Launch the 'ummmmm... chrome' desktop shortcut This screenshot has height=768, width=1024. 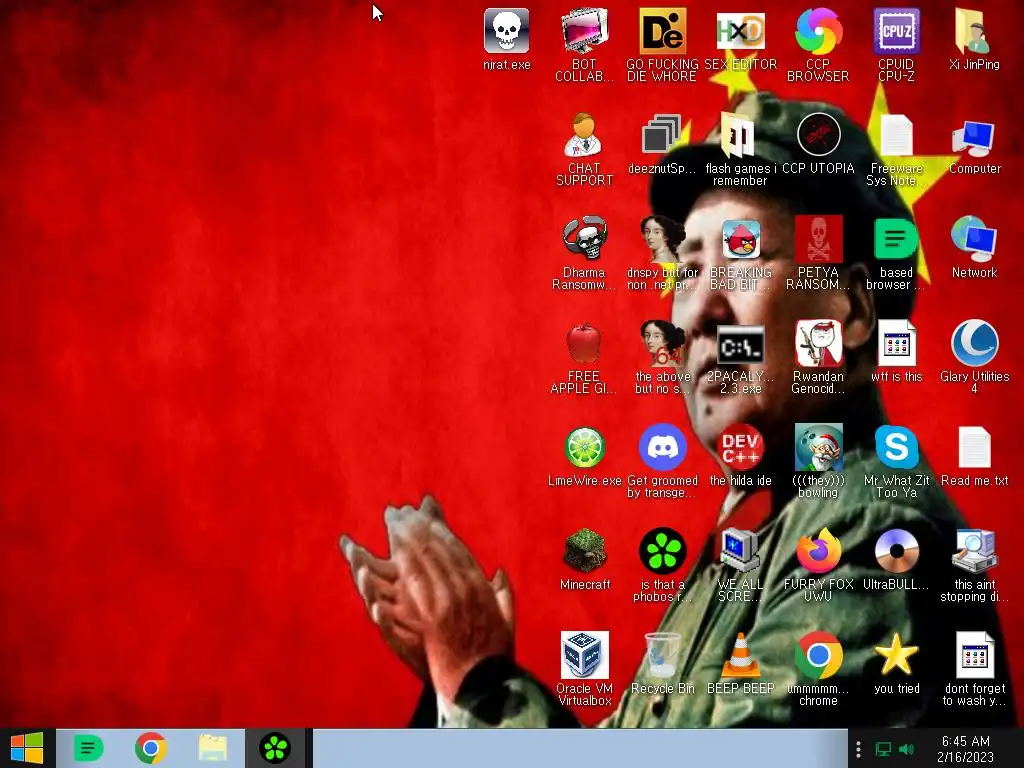818,654
